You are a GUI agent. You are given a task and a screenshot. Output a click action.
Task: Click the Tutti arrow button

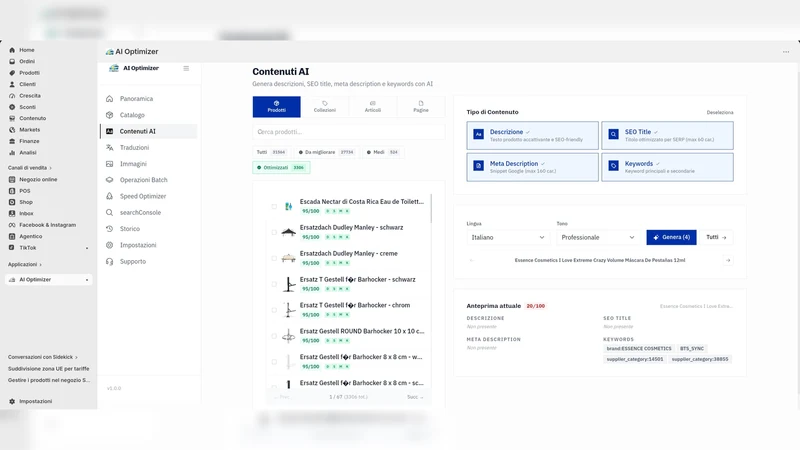tap(716, 237)
